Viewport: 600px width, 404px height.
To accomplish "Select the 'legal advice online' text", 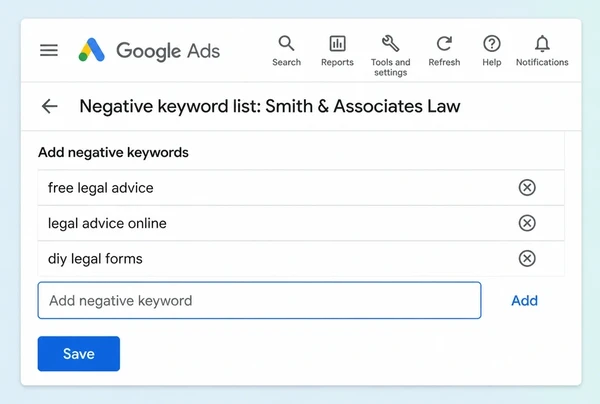I will (107, 223).
